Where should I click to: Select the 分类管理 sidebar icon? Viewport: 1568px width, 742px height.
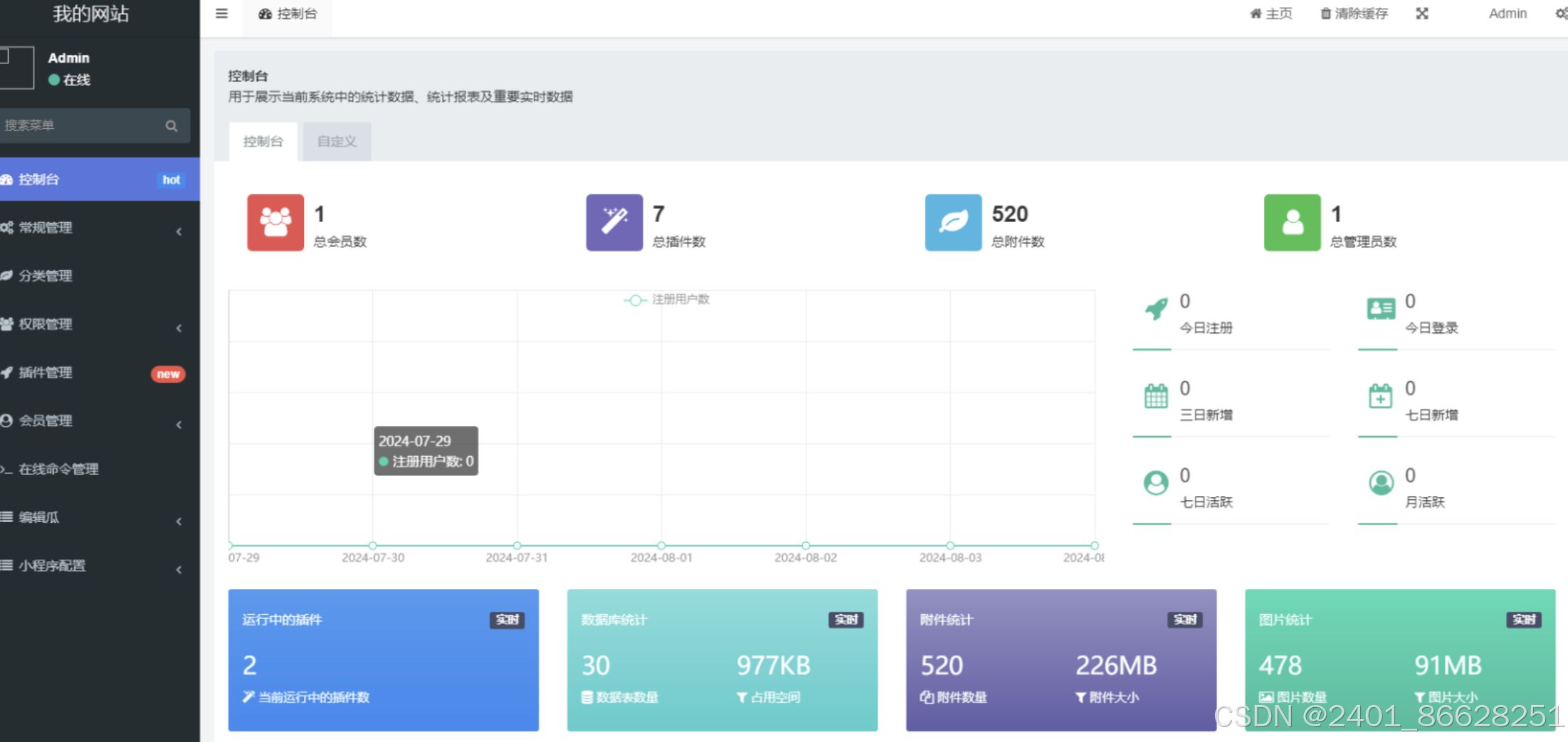point(9,276)
